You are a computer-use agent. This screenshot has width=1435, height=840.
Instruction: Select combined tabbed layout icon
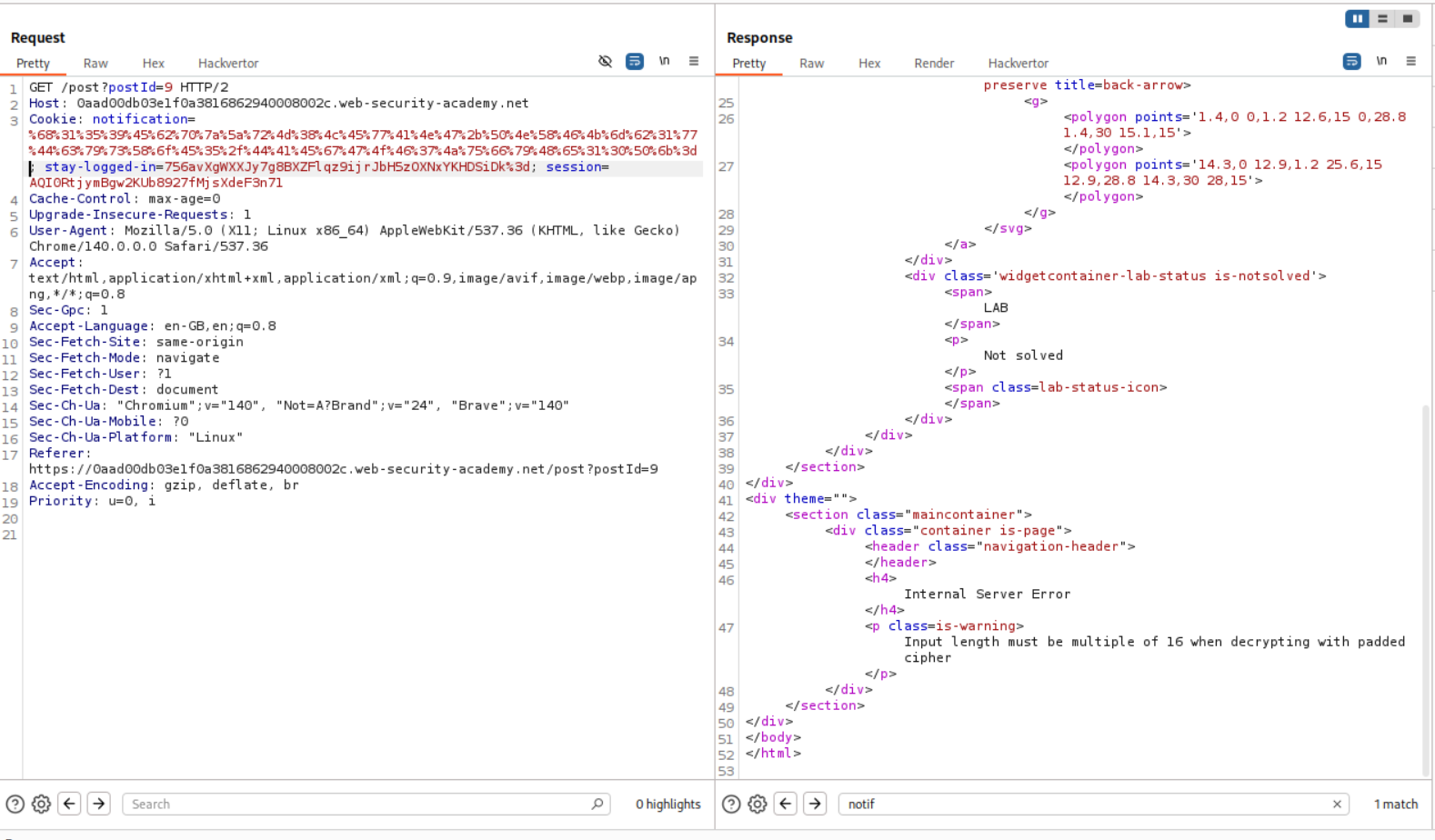coord(1408,18)
